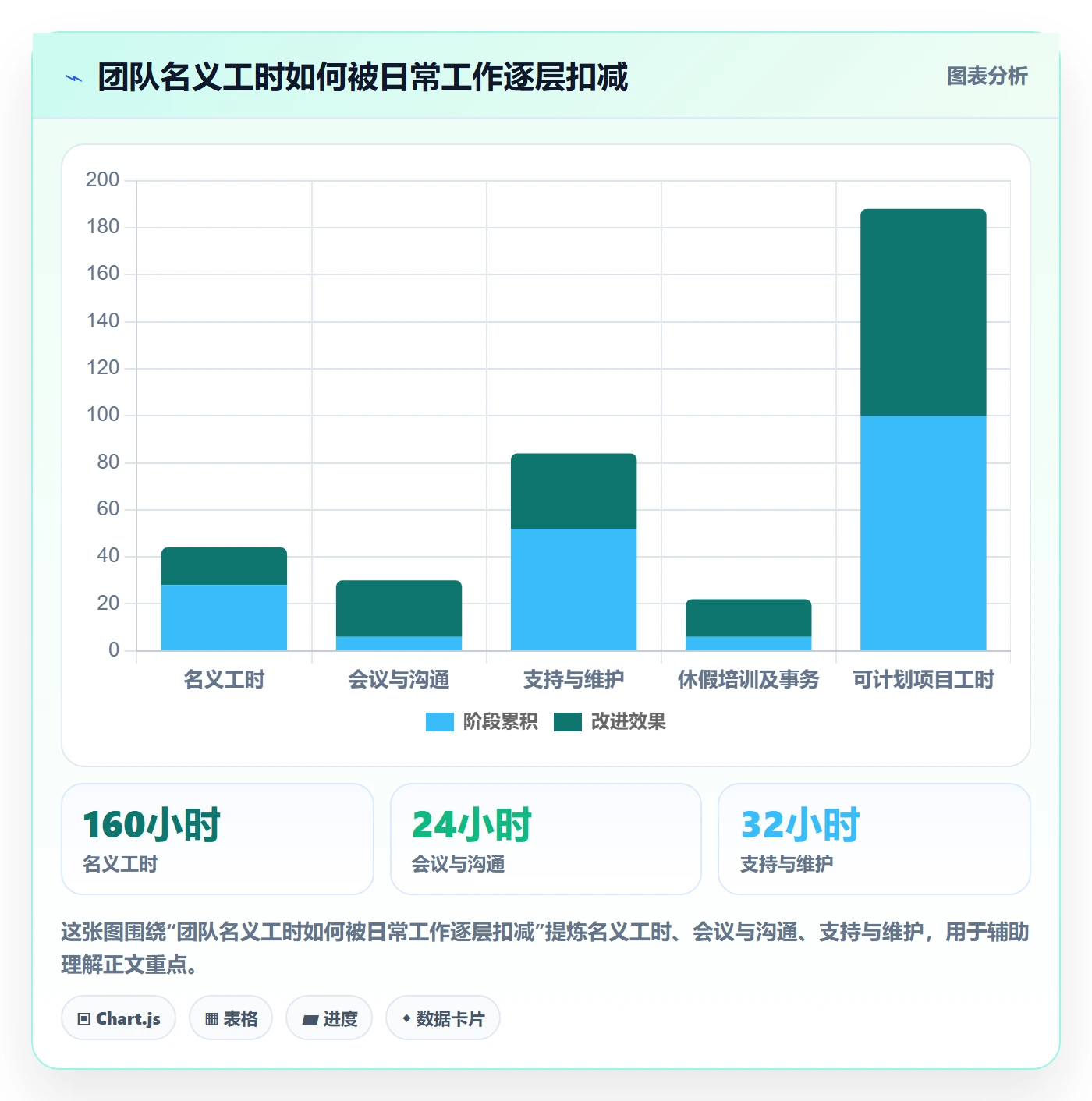Click the green segment of 会议与沟通 bar
Image resolution: width=1092 pixels, height=1101 pixels.
[399, 608]
